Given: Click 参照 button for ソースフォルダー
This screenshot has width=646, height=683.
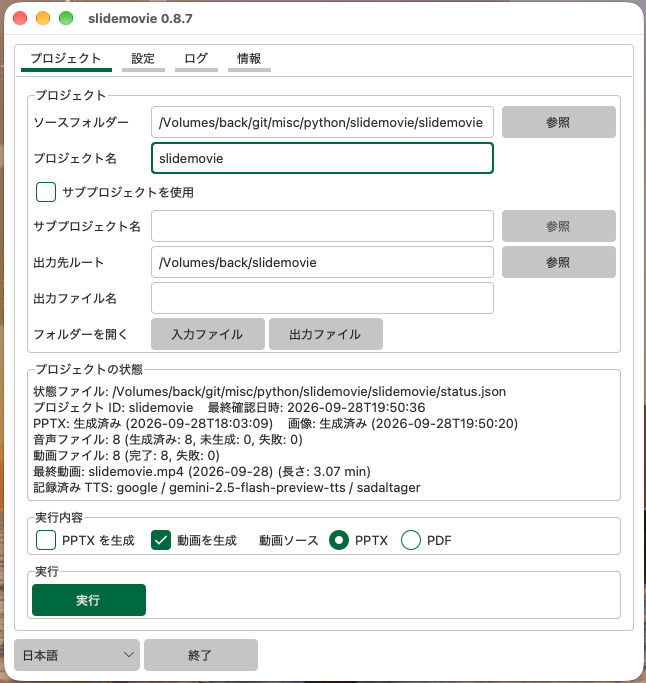Looking at the screenshot, I should coord(558,122).
